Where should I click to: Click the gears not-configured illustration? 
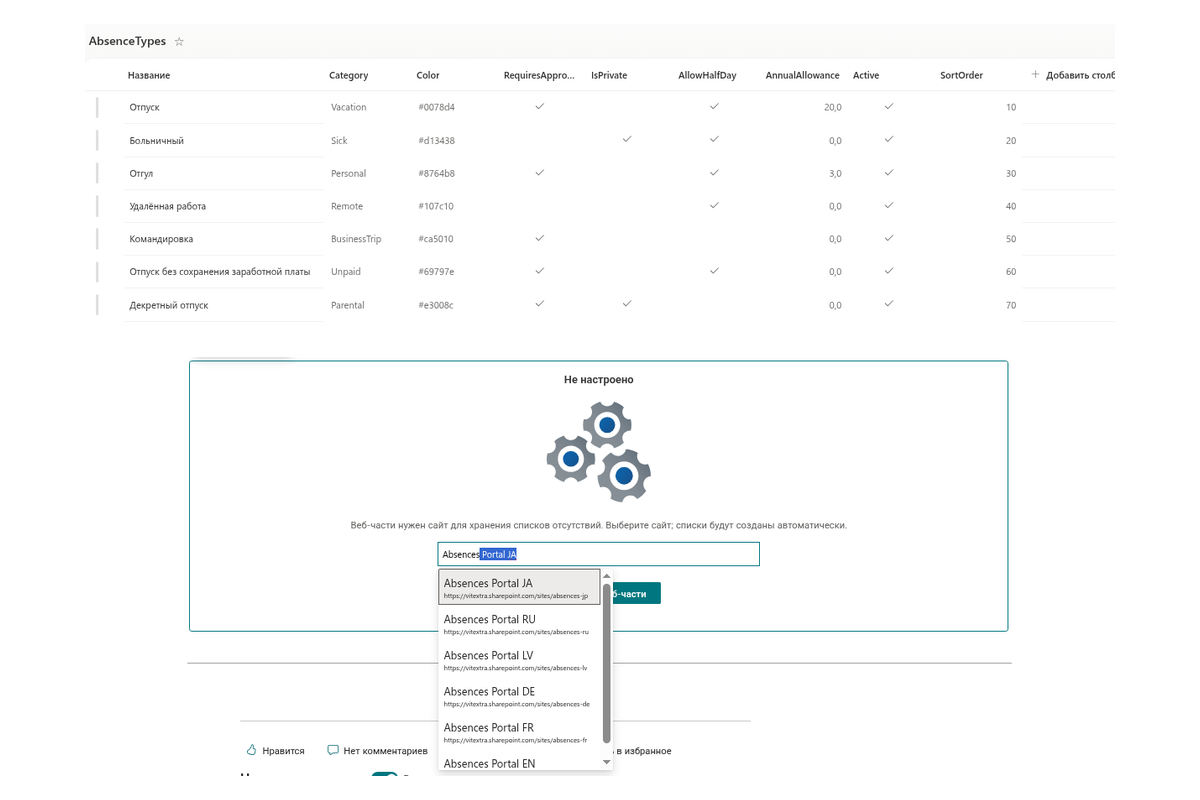tap(599, 451)
